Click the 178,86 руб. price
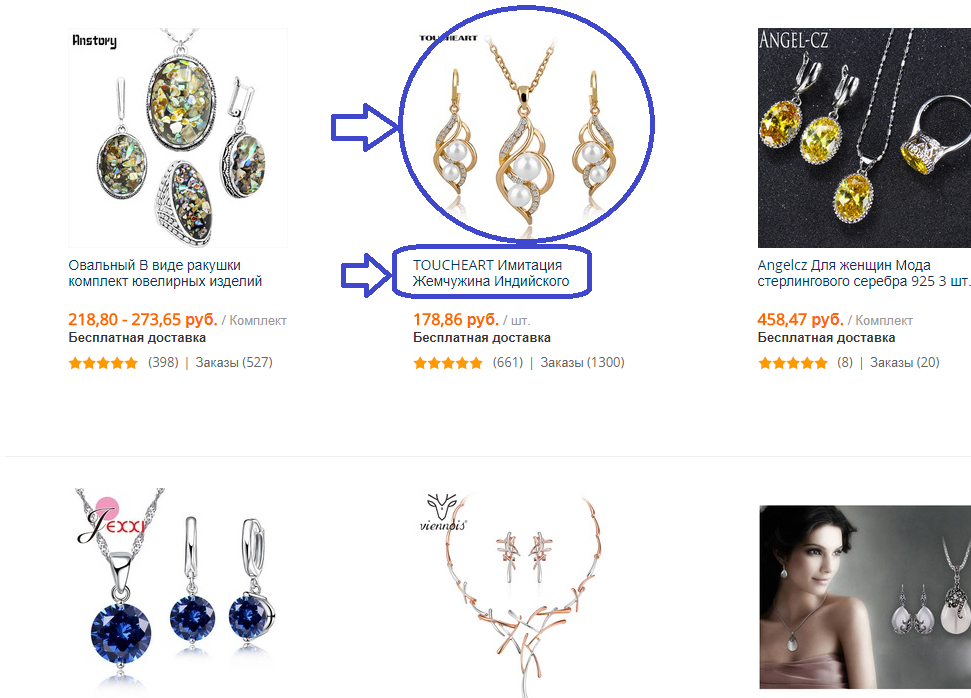 click(456, 320)
